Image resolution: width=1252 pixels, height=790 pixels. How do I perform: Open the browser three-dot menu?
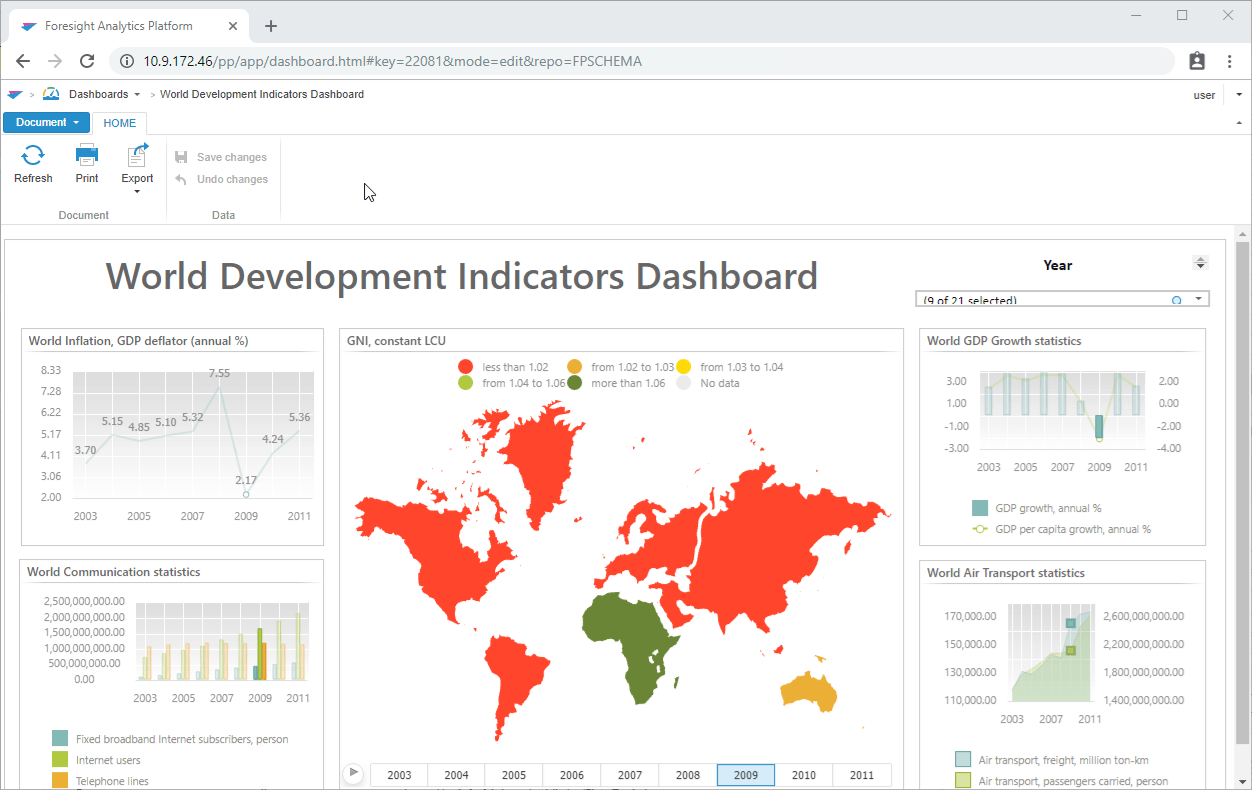tap(1229, 61)
